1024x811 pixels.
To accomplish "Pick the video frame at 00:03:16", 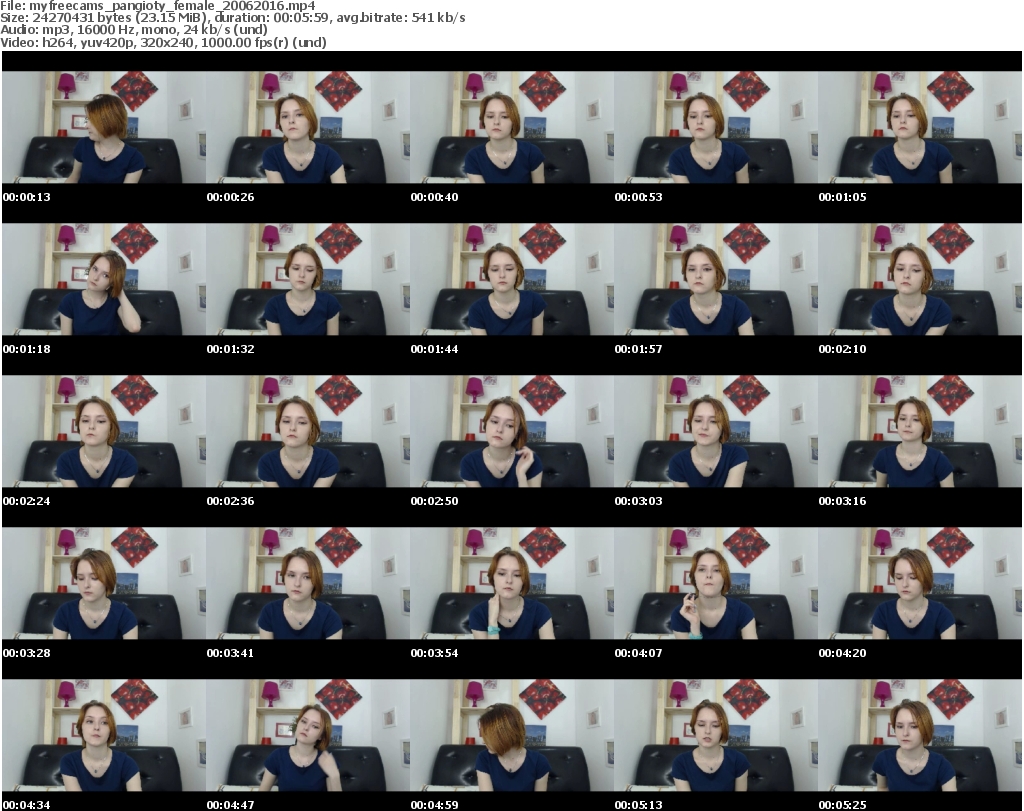I will click(x=920, y=432).
